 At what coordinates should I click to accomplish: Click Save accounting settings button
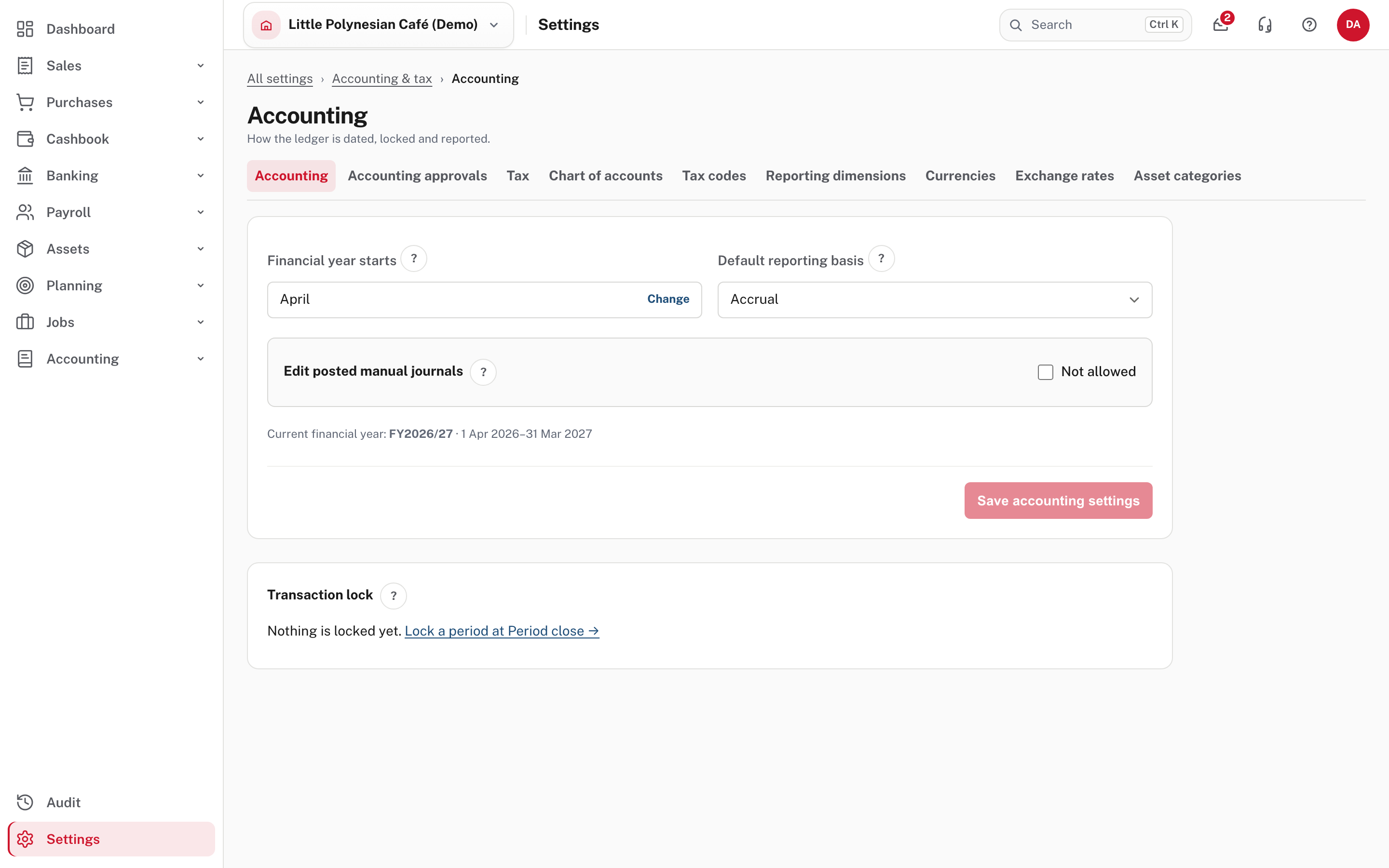pos(1058,501)
